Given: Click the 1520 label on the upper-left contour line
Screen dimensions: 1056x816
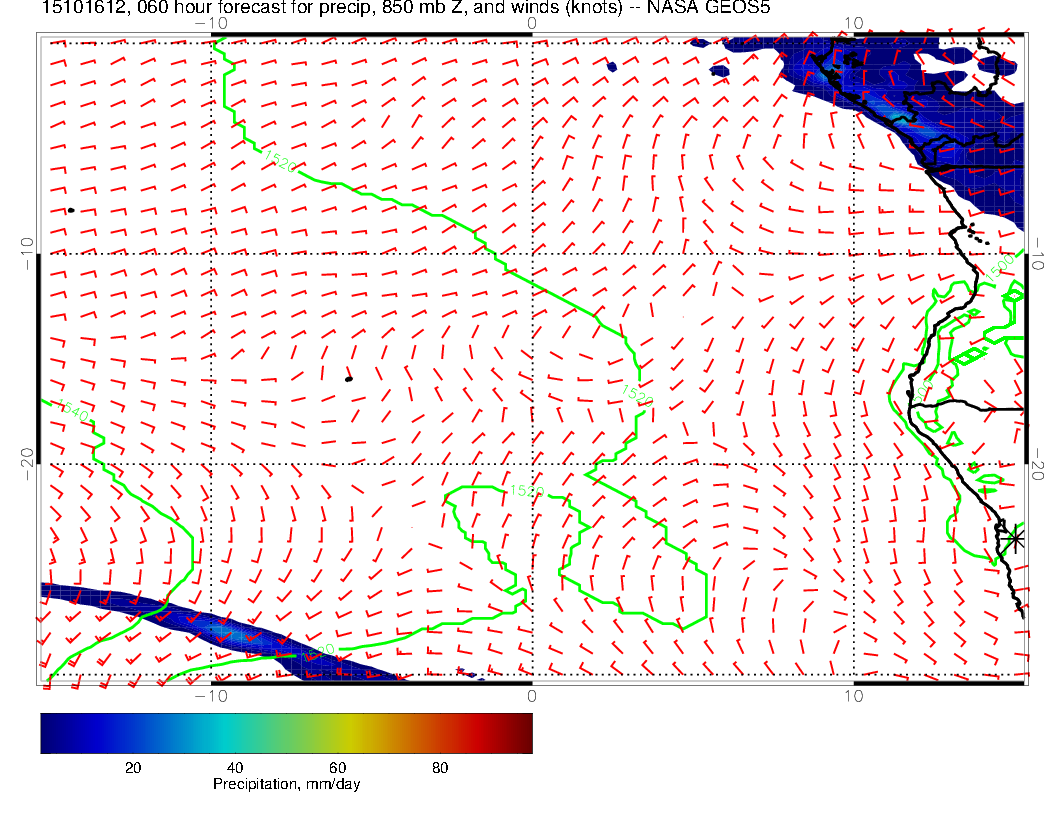Looking at the screenshot, I should tap(279, 160).
